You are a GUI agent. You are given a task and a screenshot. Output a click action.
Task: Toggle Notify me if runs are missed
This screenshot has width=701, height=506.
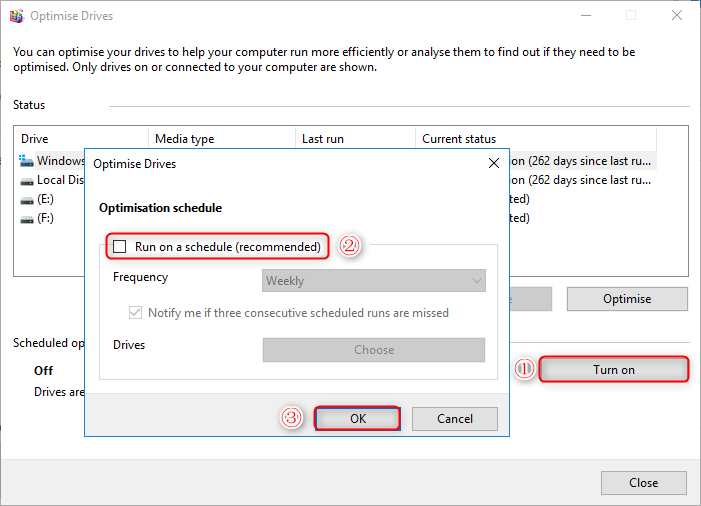click(x=135, y=313)
